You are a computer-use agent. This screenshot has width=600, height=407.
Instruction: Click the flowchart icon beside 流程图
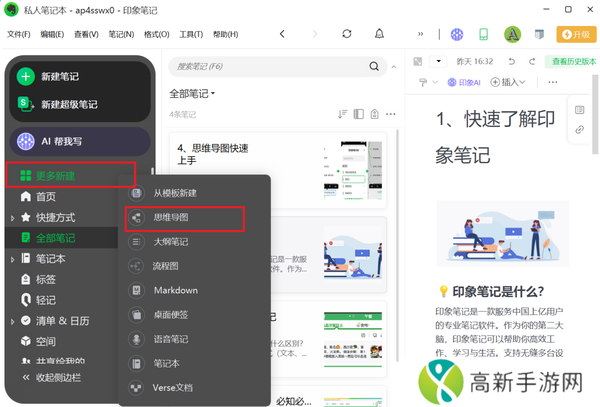(136, 266)
